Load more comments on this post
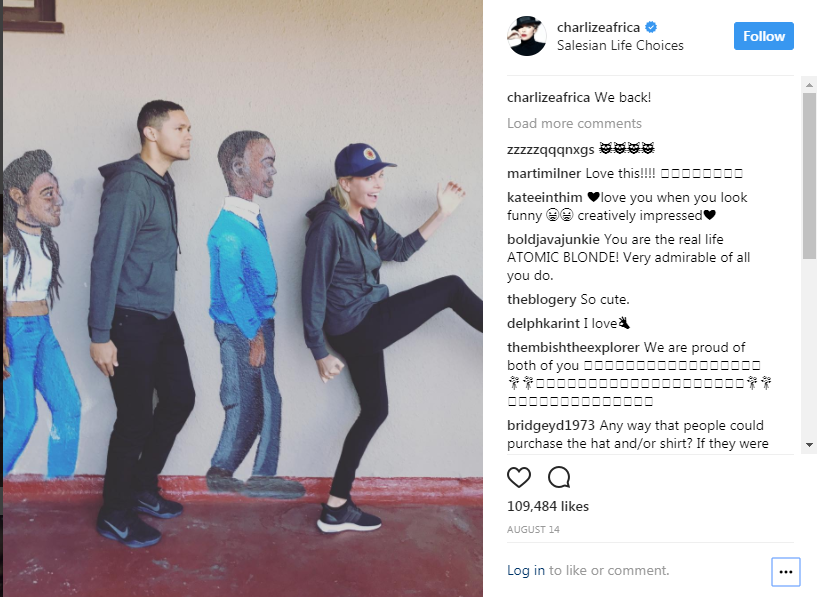The height and width of the screenshot is (597, 817). tap(574, 123)
